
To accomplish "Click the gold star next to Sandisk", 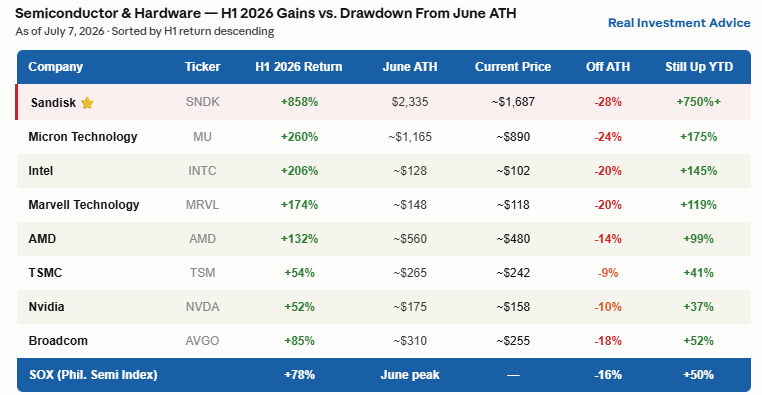I will 87,103.
